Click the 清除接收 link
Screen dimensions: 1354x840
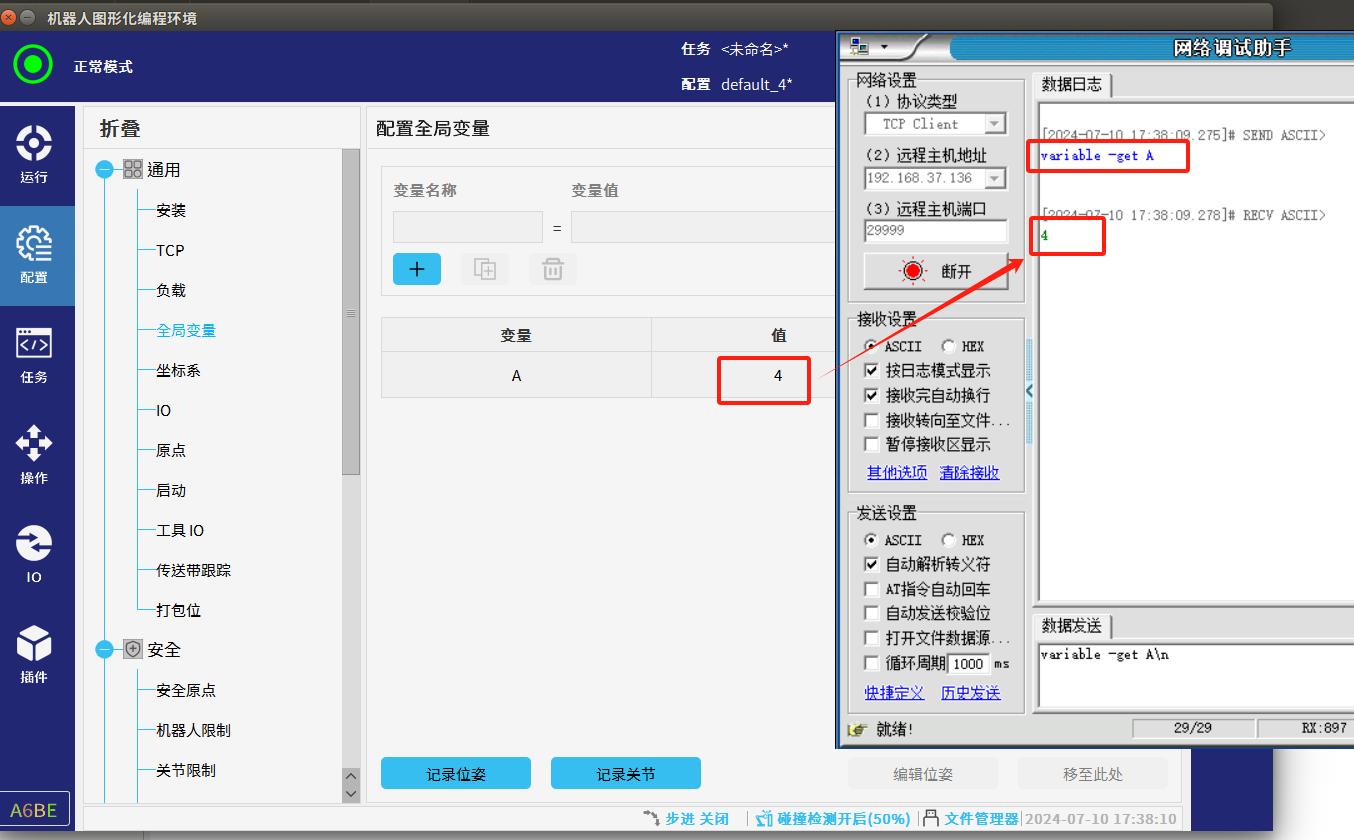click(x=969, y=473)
